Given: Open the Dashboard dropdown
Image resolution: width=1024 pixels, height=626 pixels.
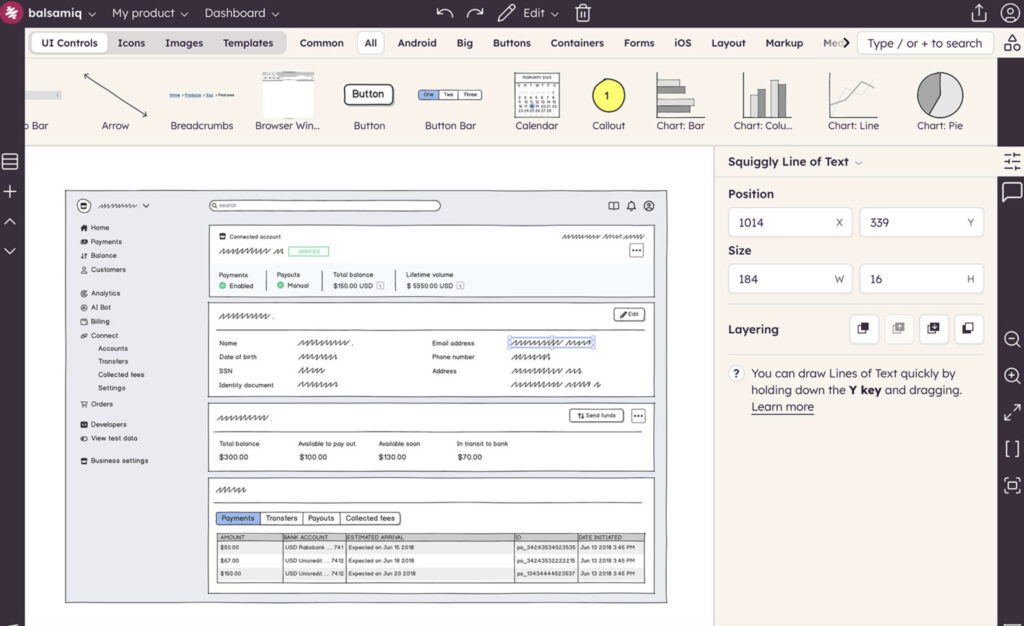Looking at the screenshot, I should (241, 13).
